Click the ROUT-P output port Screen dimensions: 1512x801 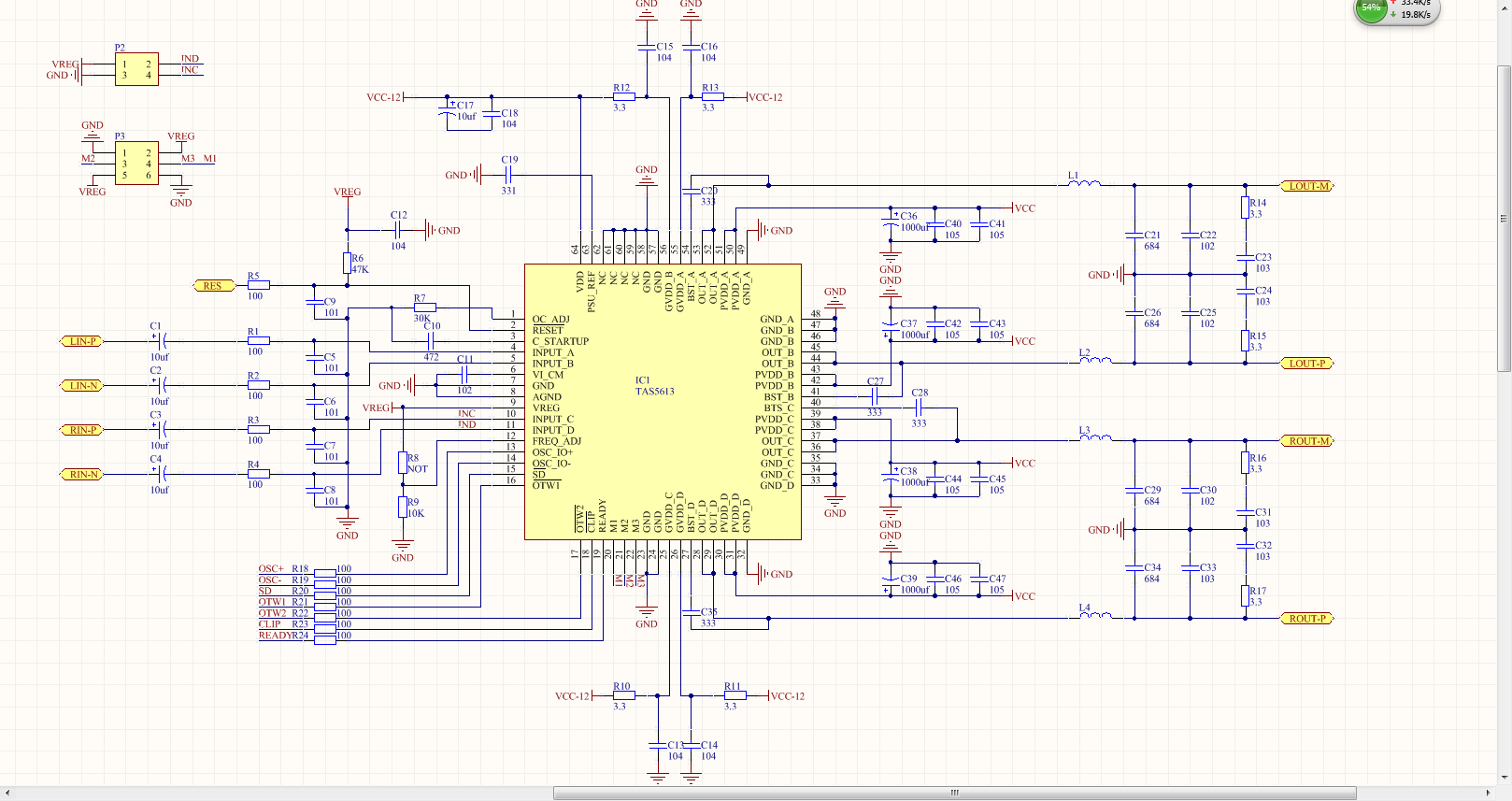tap(1307, 618)
